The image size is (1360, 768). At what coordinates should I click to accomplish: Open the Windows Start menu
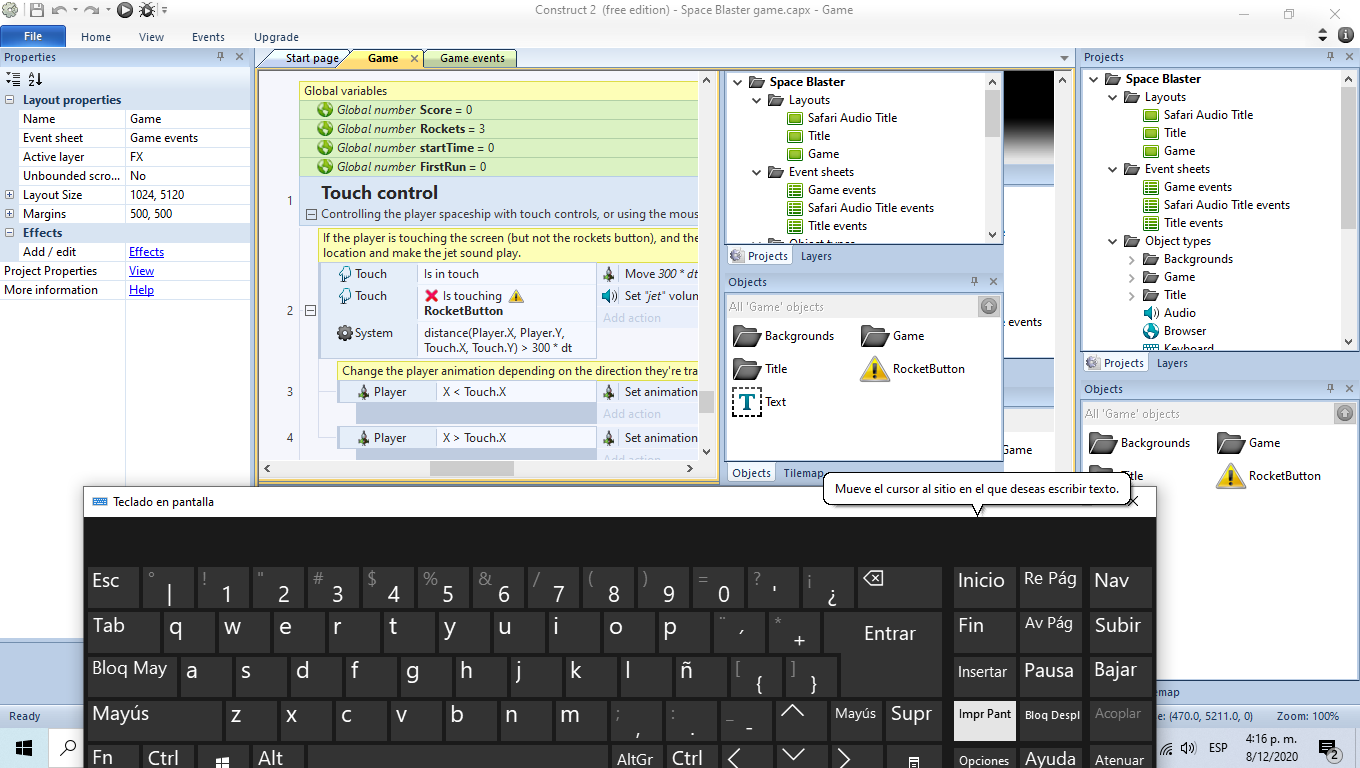click(x=24, y=748)
